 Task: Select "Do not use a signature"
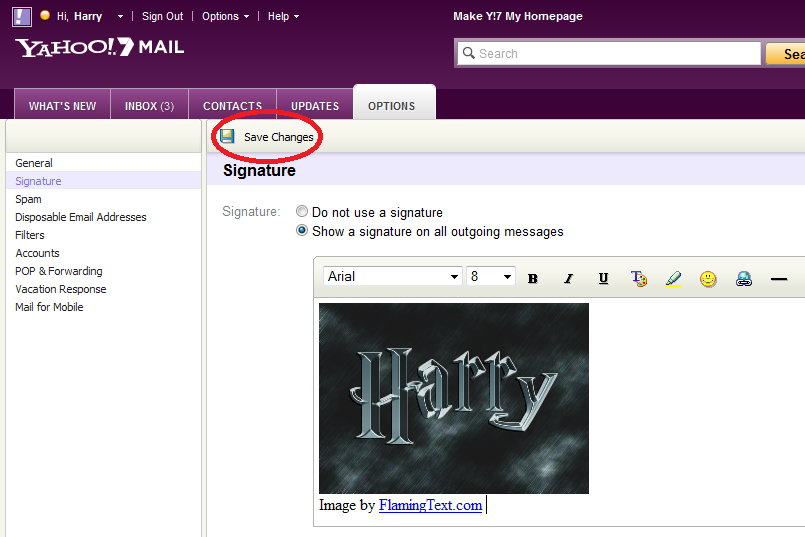click(x=302, y=212)
